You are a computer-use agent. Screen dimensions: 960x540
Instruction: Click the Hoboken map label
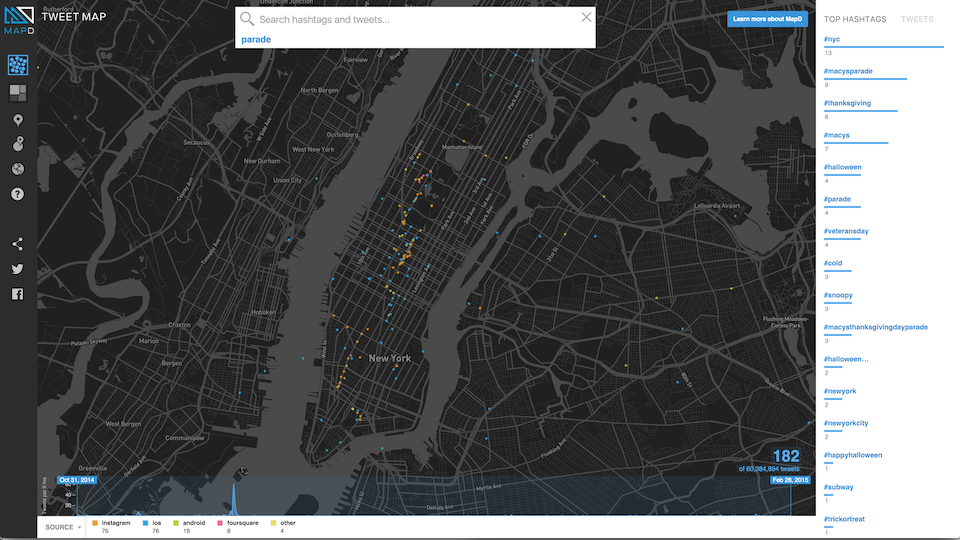(264, 312)
